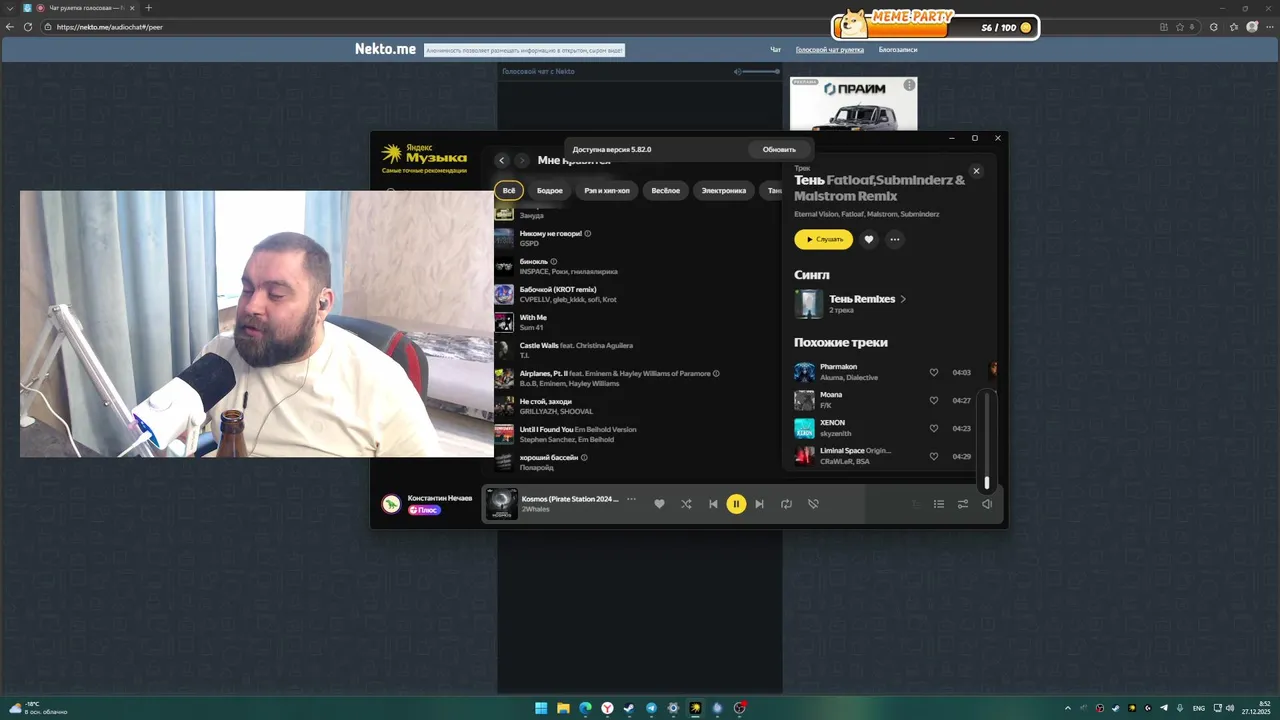The width and height of the screenshot is (1280, 720).
Task: Select the Рэп и хип-хоп filter
Action: click(608, 190)
